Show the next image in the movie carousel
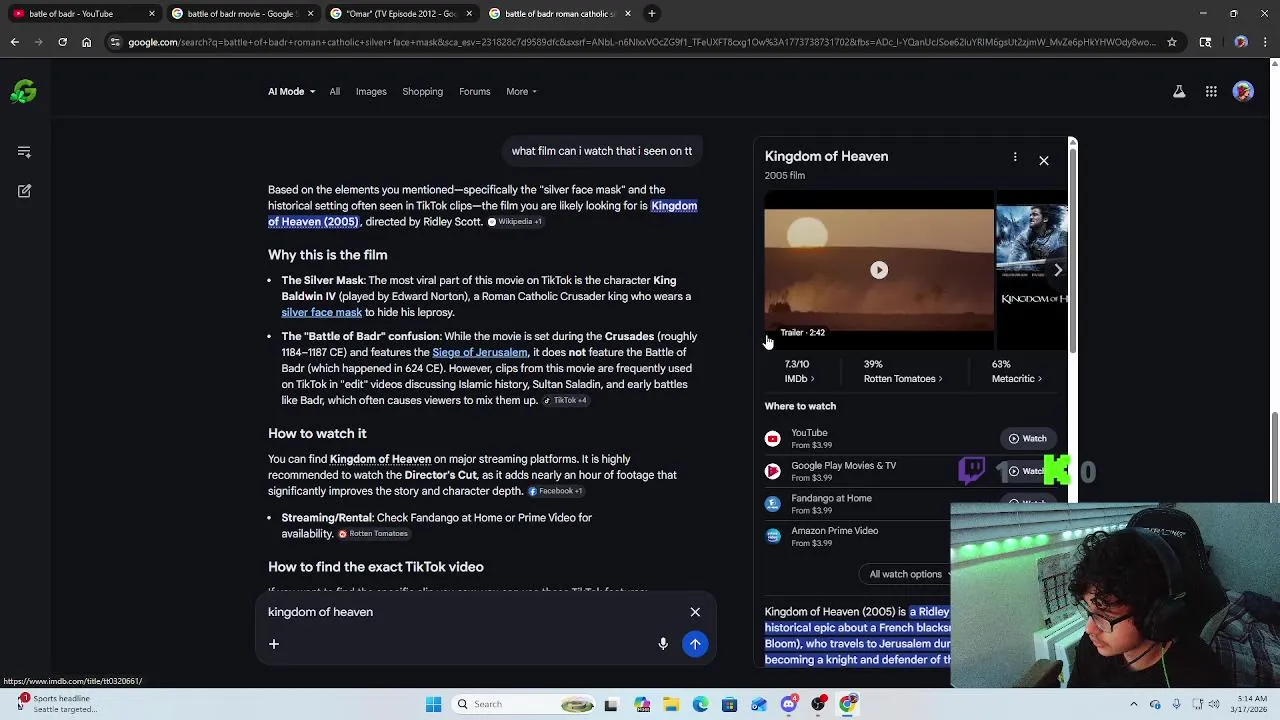 1058,270
